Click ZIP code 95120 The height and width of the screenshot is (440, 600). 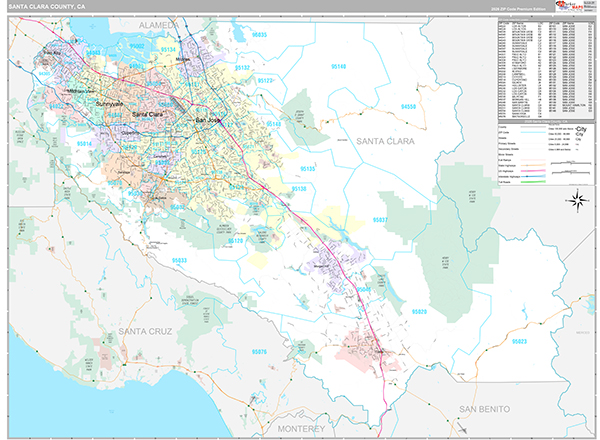point(236,241)
